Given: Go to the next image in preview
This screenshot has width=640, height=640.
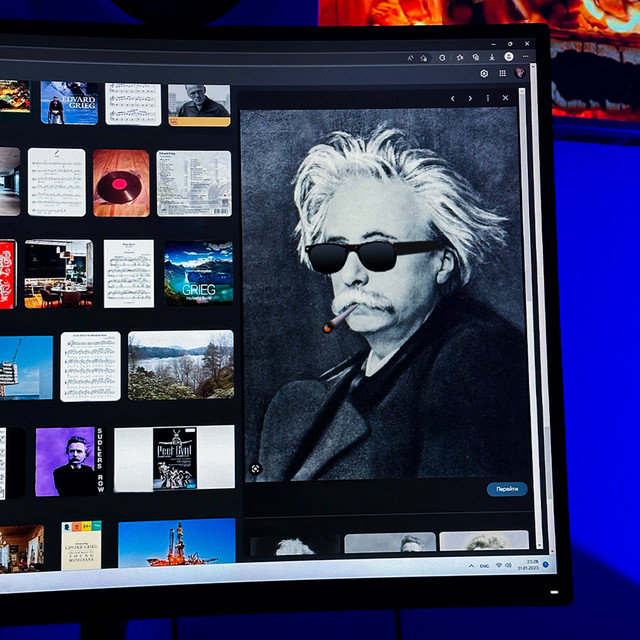Looking at the screenshot, I should (x=470, y=98).
